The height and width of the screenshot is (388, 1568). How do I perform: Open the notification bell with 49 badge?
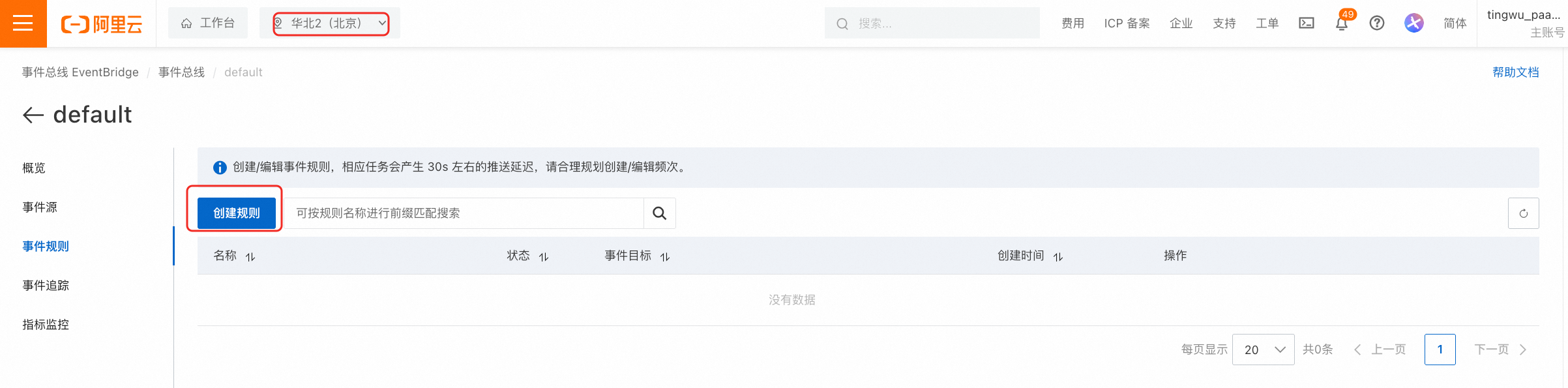1342,23
